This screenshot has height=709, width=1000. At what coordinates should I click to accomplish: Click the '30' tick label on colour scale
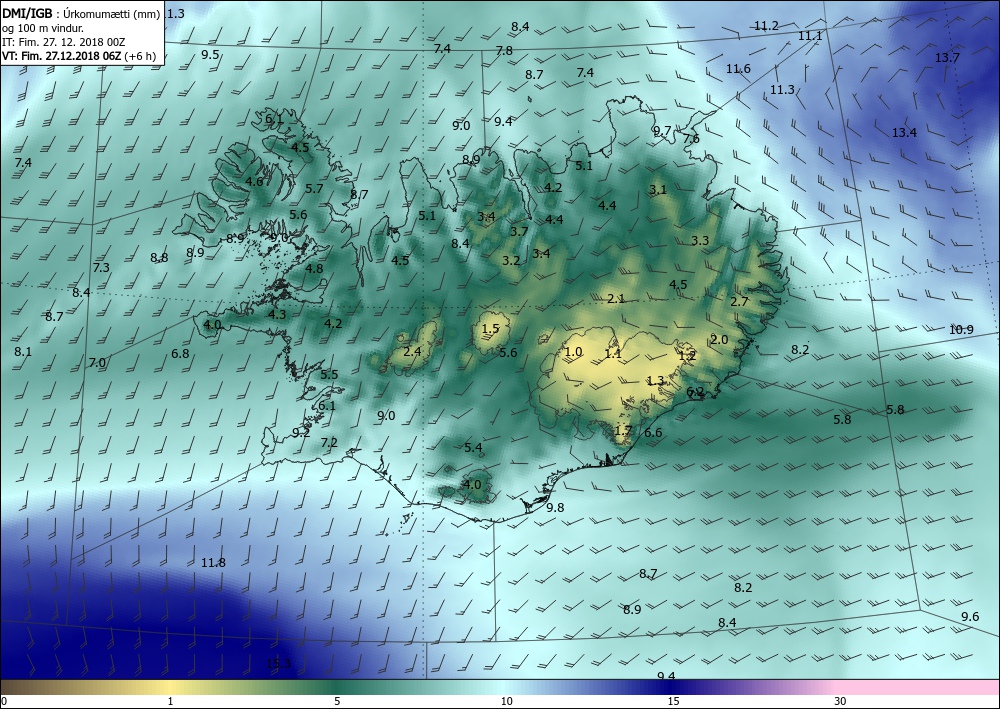tap(840, 702)
